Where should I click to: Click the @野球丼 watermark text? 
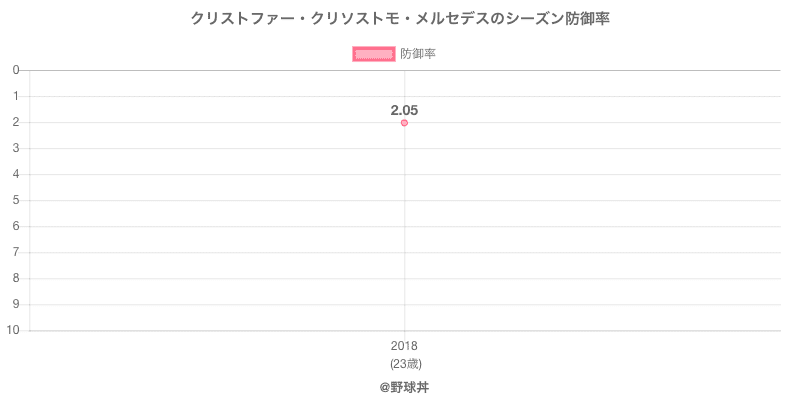[x=404, y=385]
